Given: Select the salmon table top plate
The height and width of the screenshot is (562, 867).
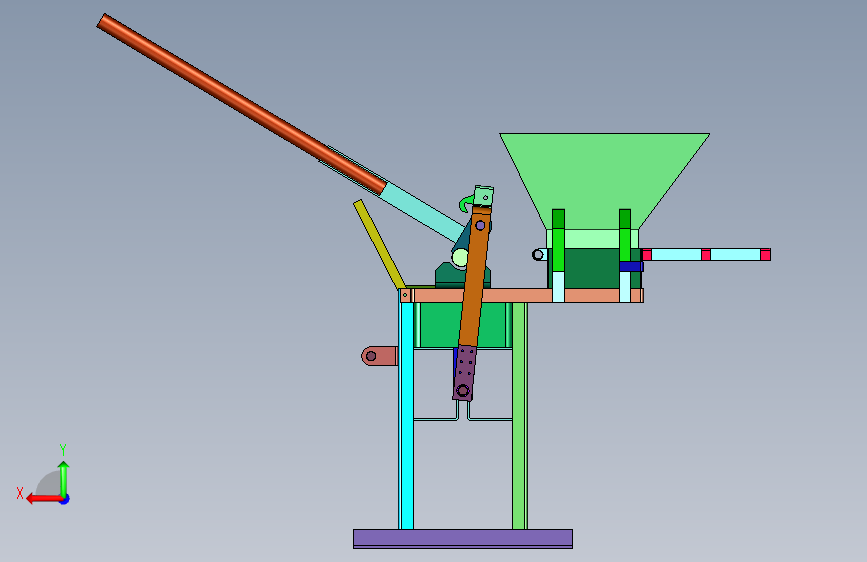Looking at the screenshot, I should coord(521,295).
